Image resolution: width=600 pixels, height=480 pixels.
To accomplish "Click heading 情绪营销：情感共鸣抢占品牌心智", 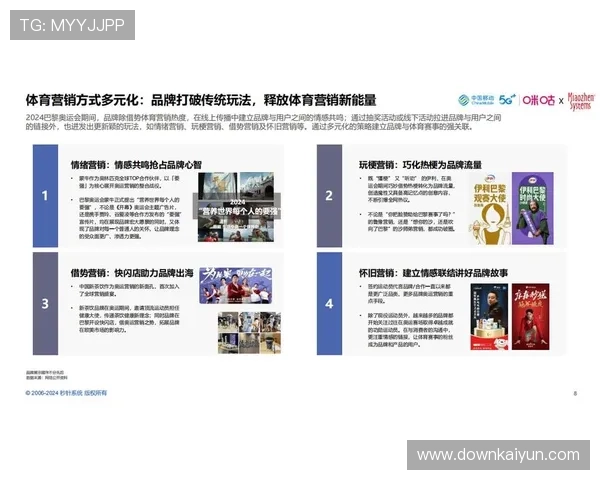I will (136, 165).
